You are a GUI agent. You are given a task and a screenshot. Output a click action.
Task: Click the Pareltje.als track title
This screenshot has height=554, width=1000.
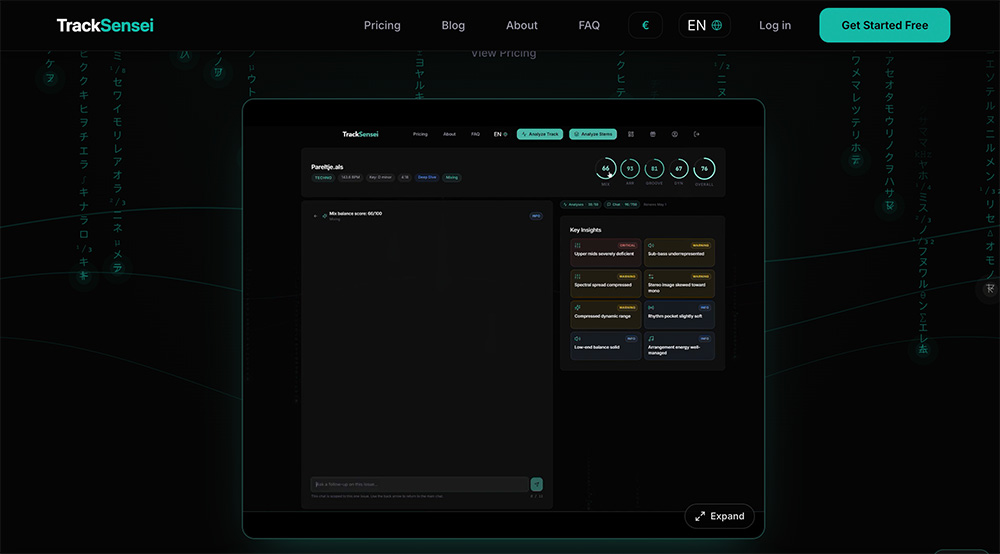pos(327,167)
